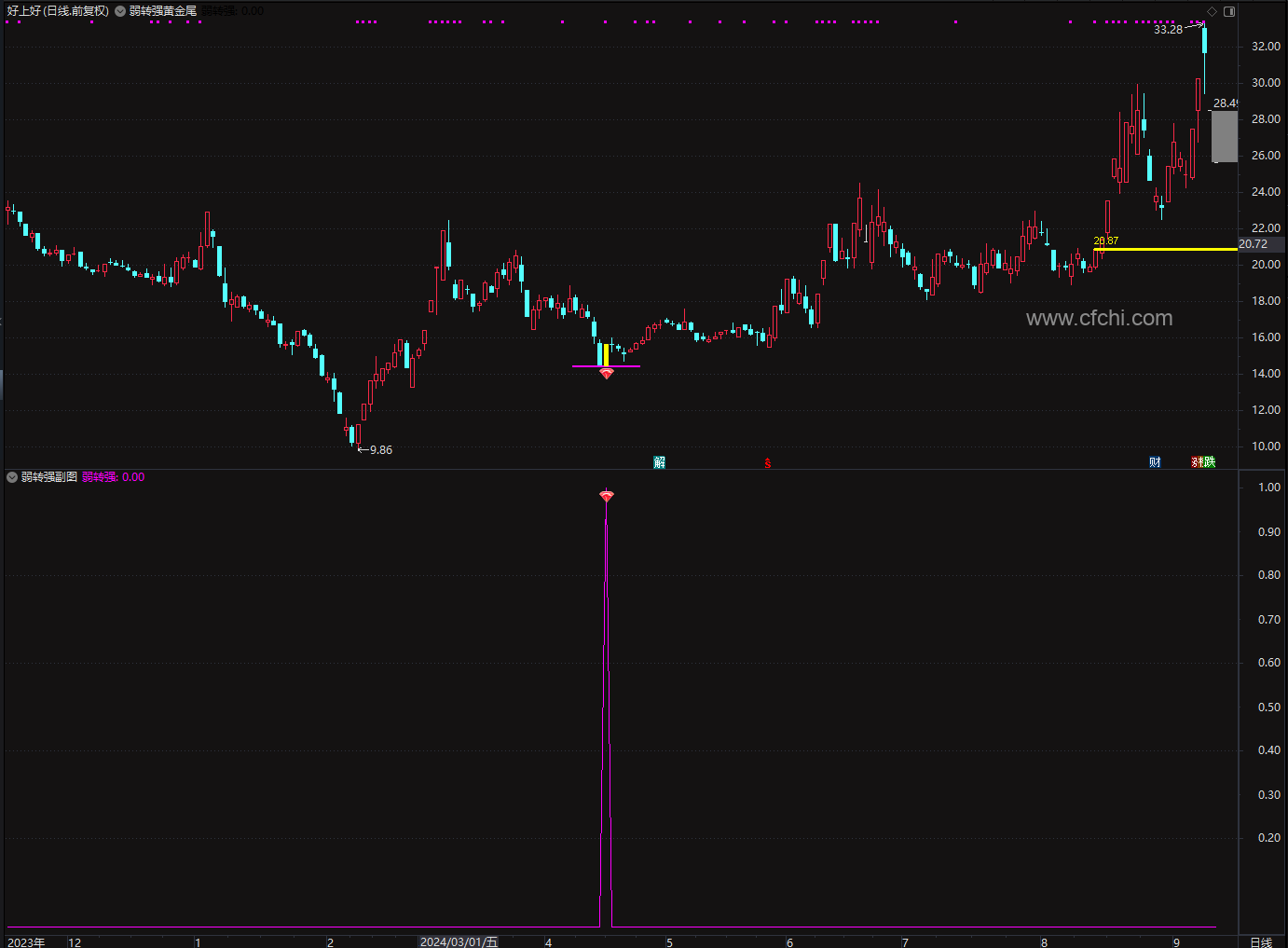Open the 跌 green event marker
The height and width of the screenshot is (948, 1288).
point(1210,462)
